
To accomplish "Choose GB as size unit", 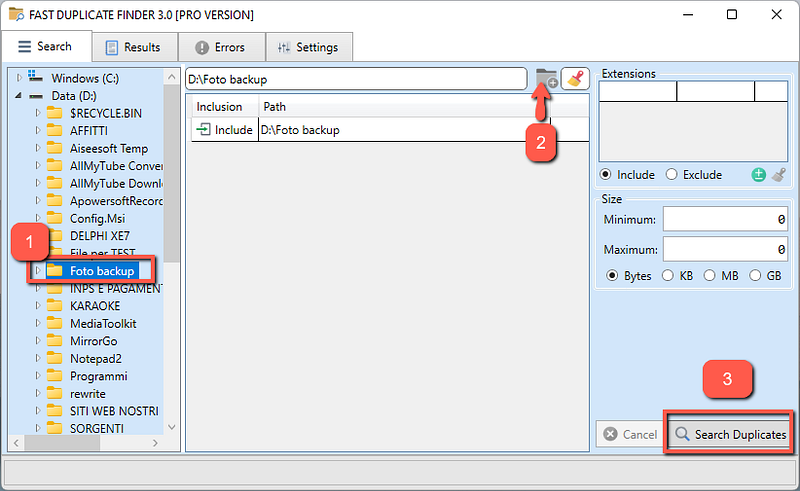I will point(755,276).
